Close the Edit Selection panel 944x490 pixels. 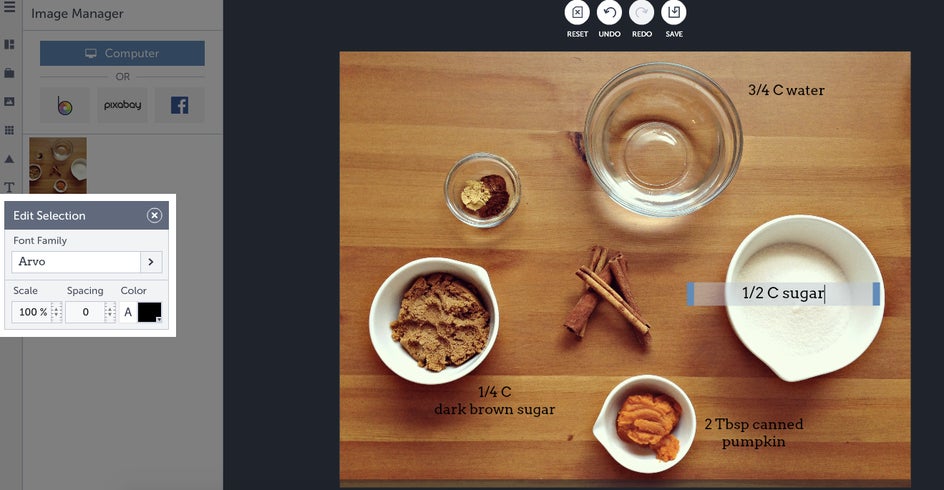(154, 216)
